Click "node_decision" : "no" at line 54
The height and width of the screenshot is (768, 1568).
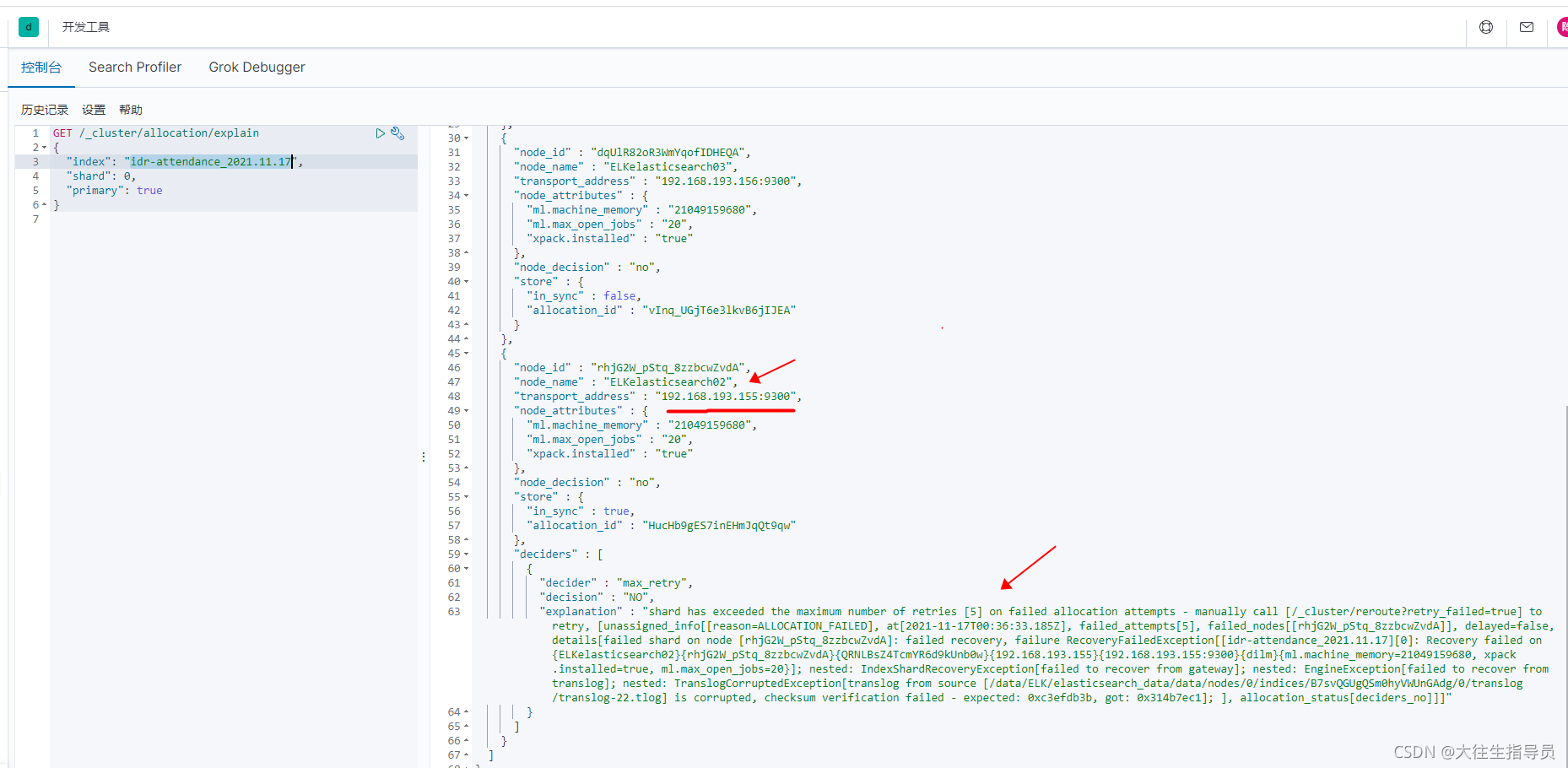587,483
